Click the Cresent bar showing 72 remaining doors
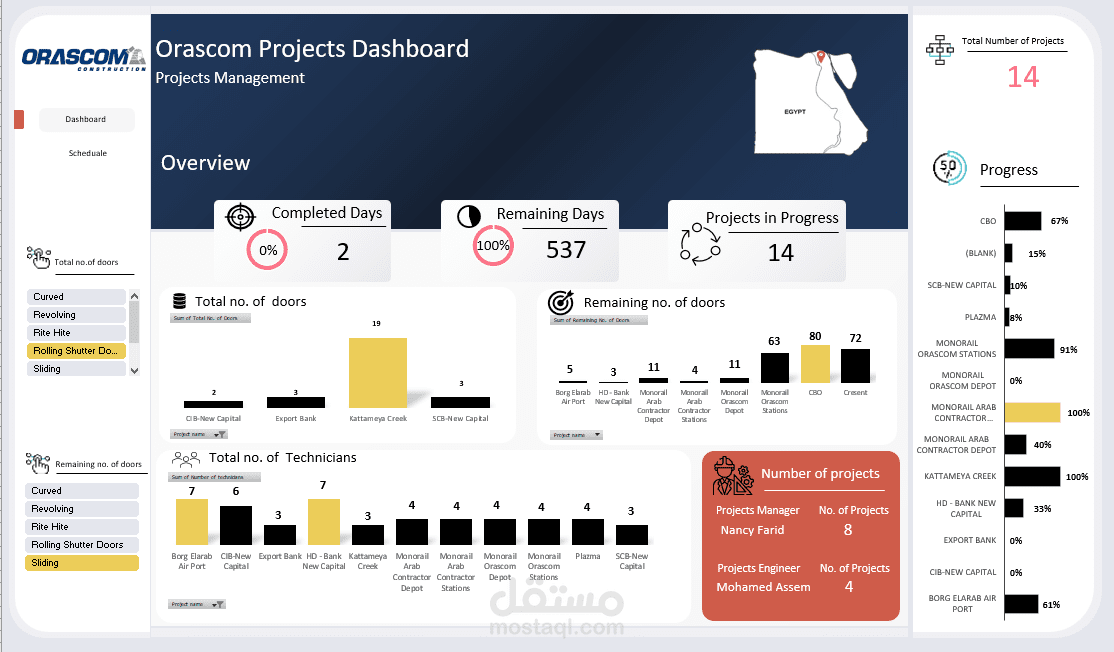 [855, 366]
